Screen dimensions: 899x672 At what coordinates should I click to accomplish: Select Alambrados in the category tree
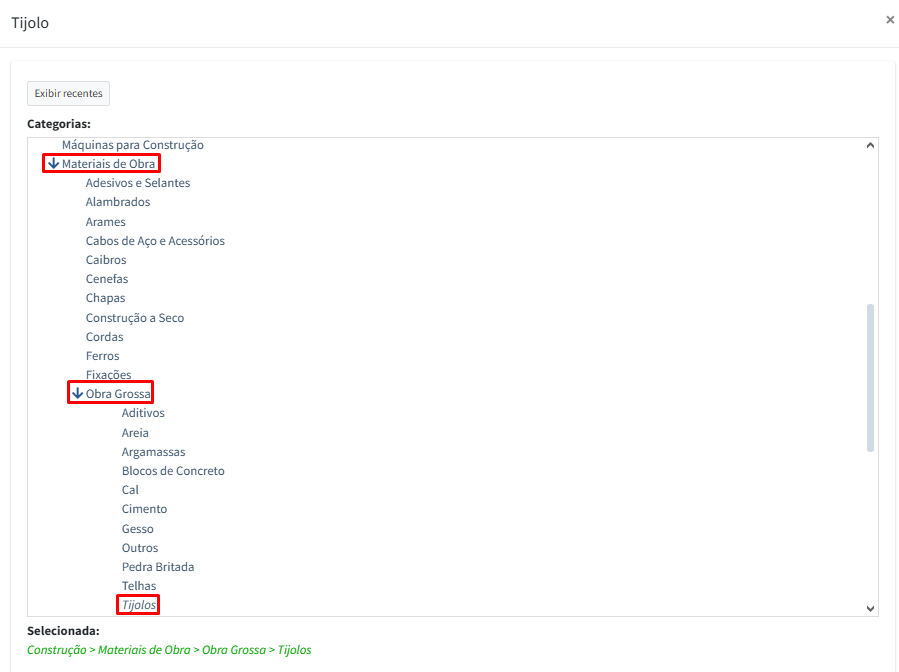pyautogui.click(x=118, y=202)
